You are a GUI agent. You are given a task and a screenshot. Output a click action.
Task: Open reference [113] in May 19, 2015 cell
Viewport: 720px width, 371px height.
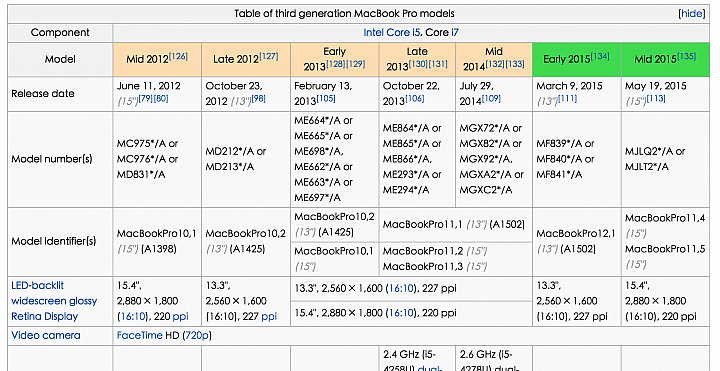[x=656, y=98]
